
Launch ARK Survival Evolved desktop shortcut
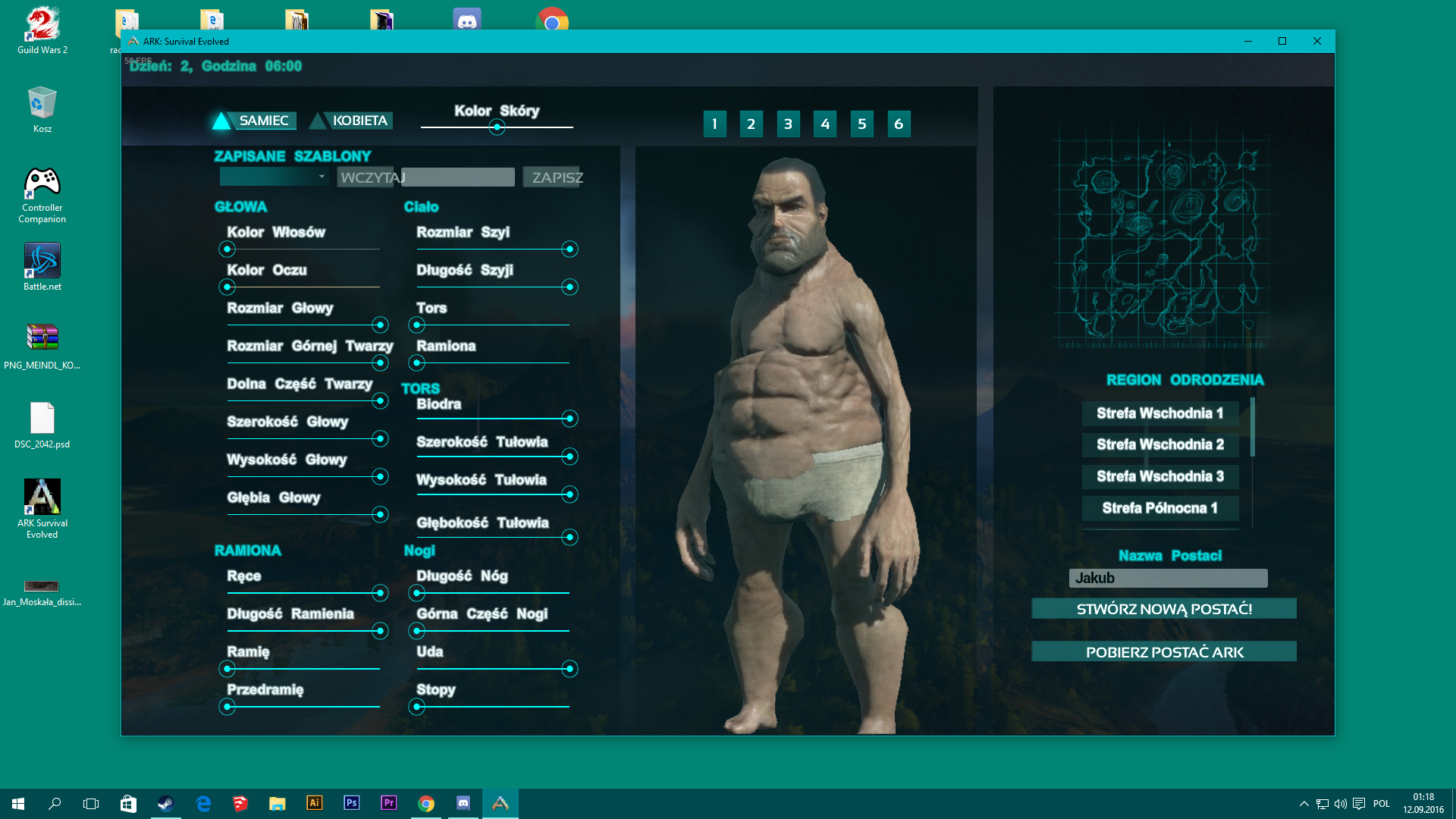coord(42,508)
